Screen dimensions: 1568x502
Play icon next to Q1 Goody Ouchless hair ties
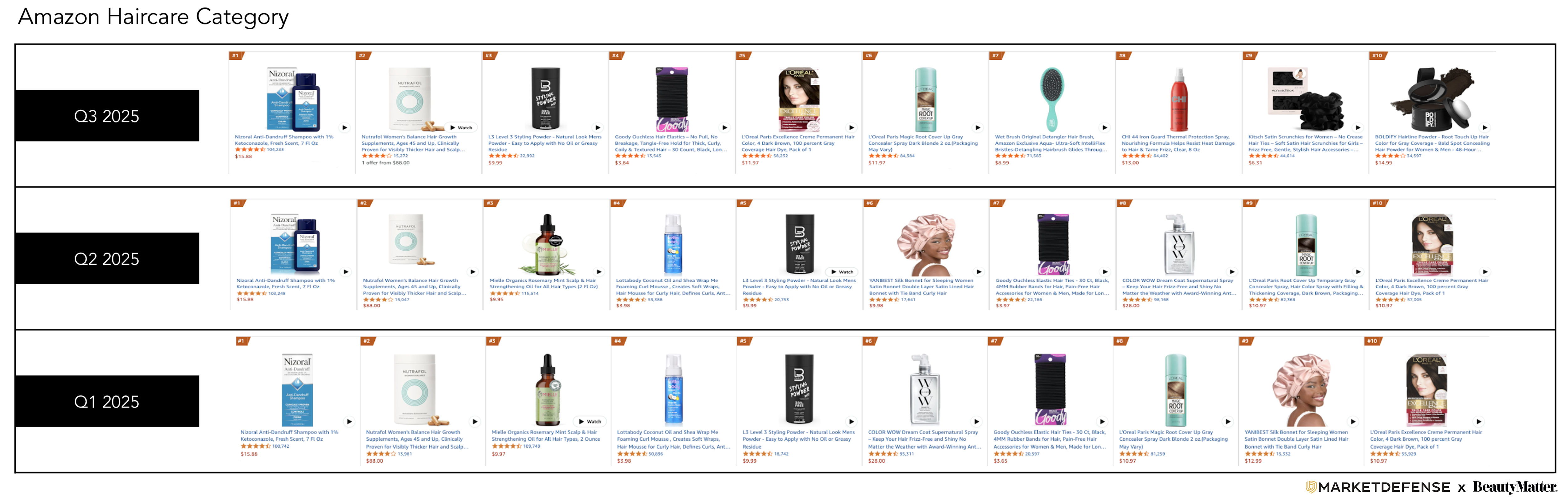(x=1102, y=422)
